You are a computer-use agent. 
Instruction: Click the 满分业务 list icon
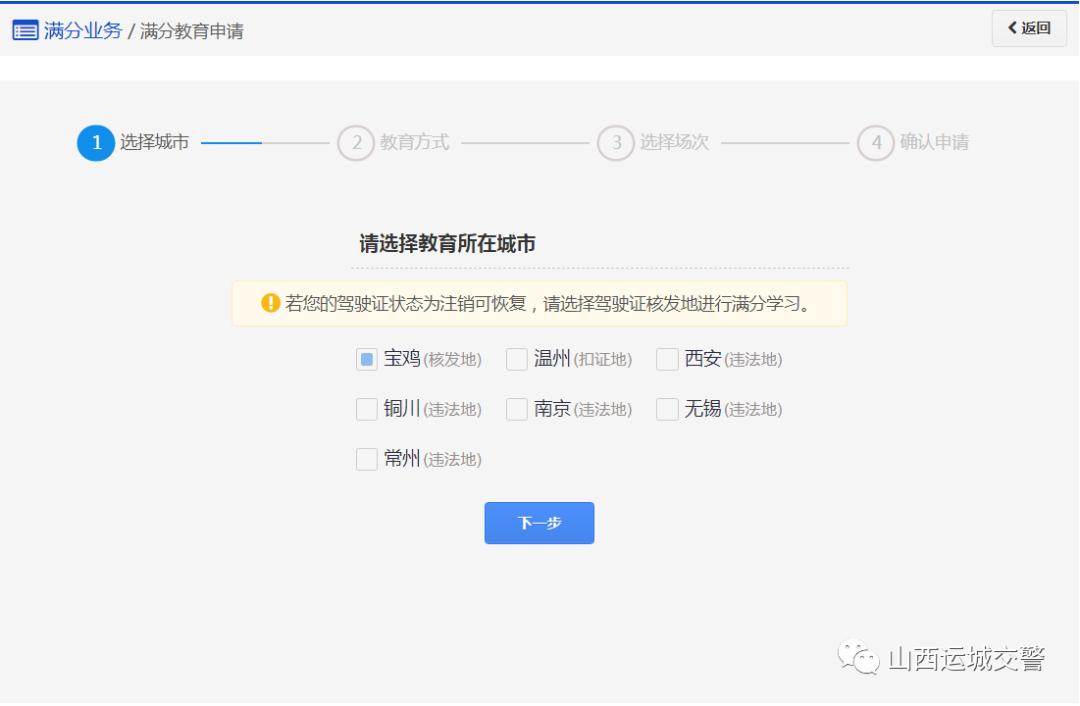[x=25, y=30]
